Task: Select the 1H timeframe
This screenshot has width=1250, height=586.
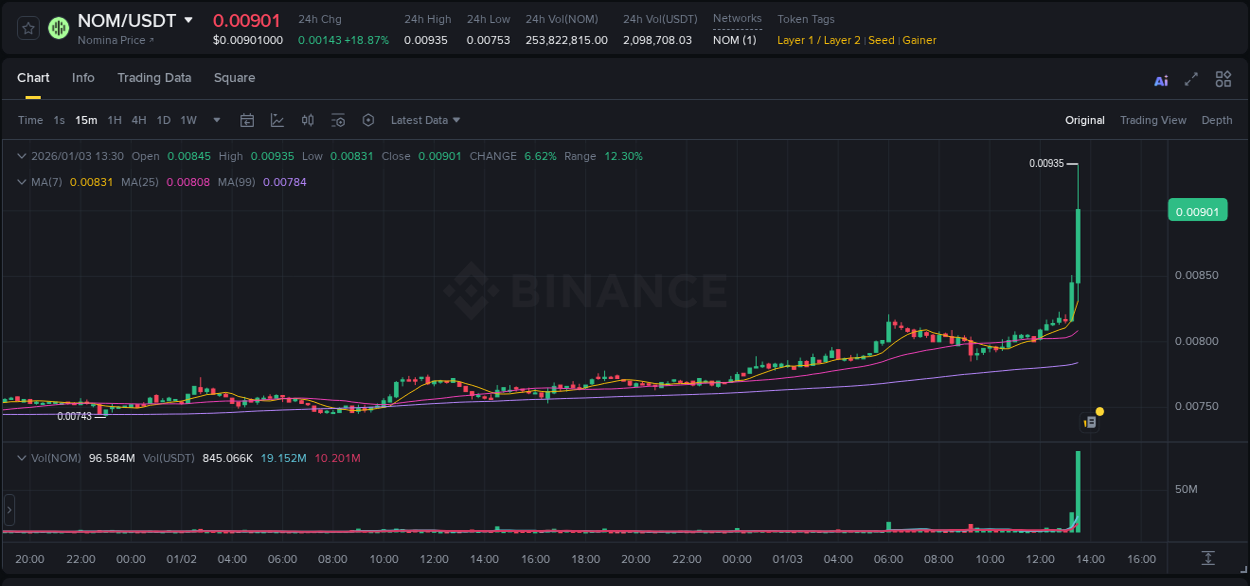Action: [x=112, y=119]
